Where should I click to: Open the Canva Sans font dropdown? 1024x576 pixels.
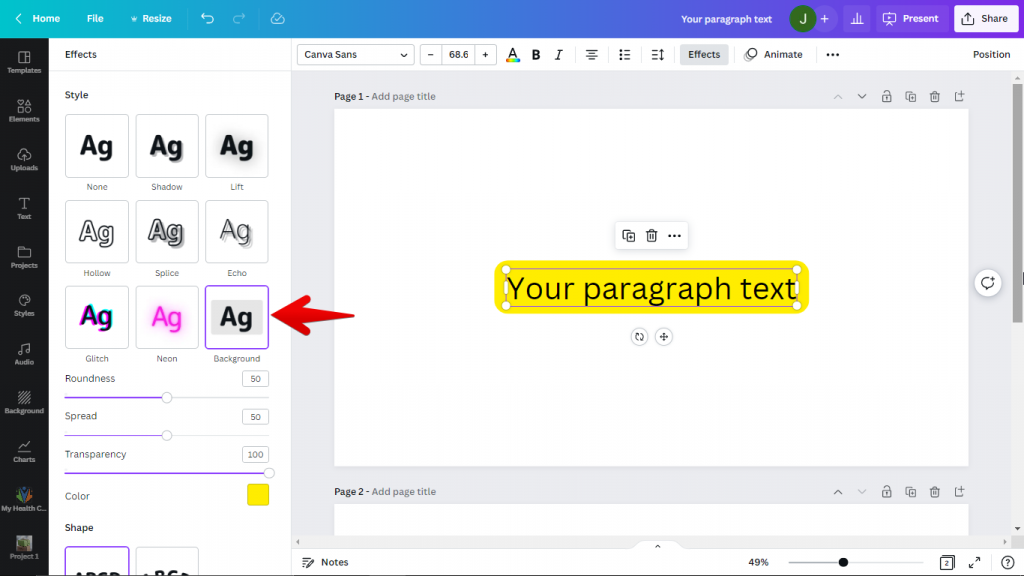[x=355, y=54]
